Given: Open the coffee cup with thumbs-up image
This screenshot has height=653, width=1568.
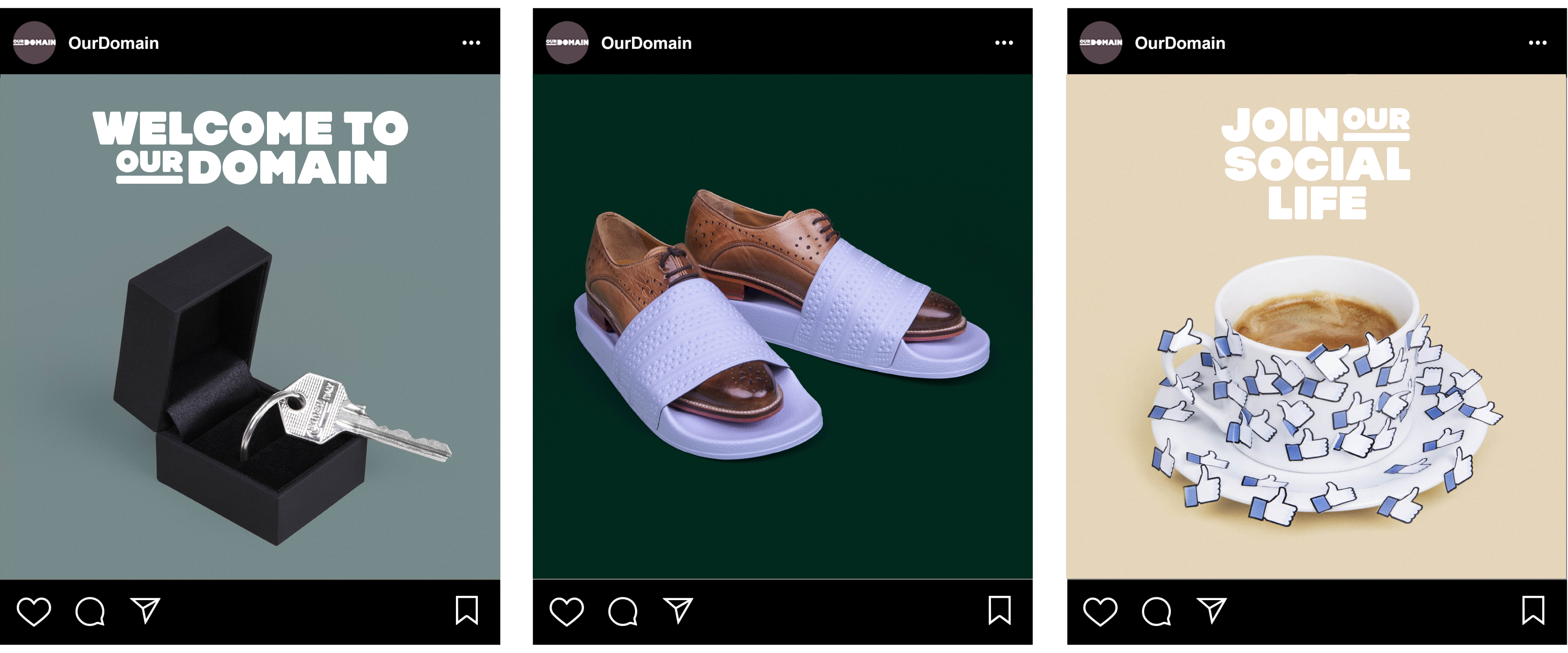Looking at the screenshot, I should [1317, 327].
